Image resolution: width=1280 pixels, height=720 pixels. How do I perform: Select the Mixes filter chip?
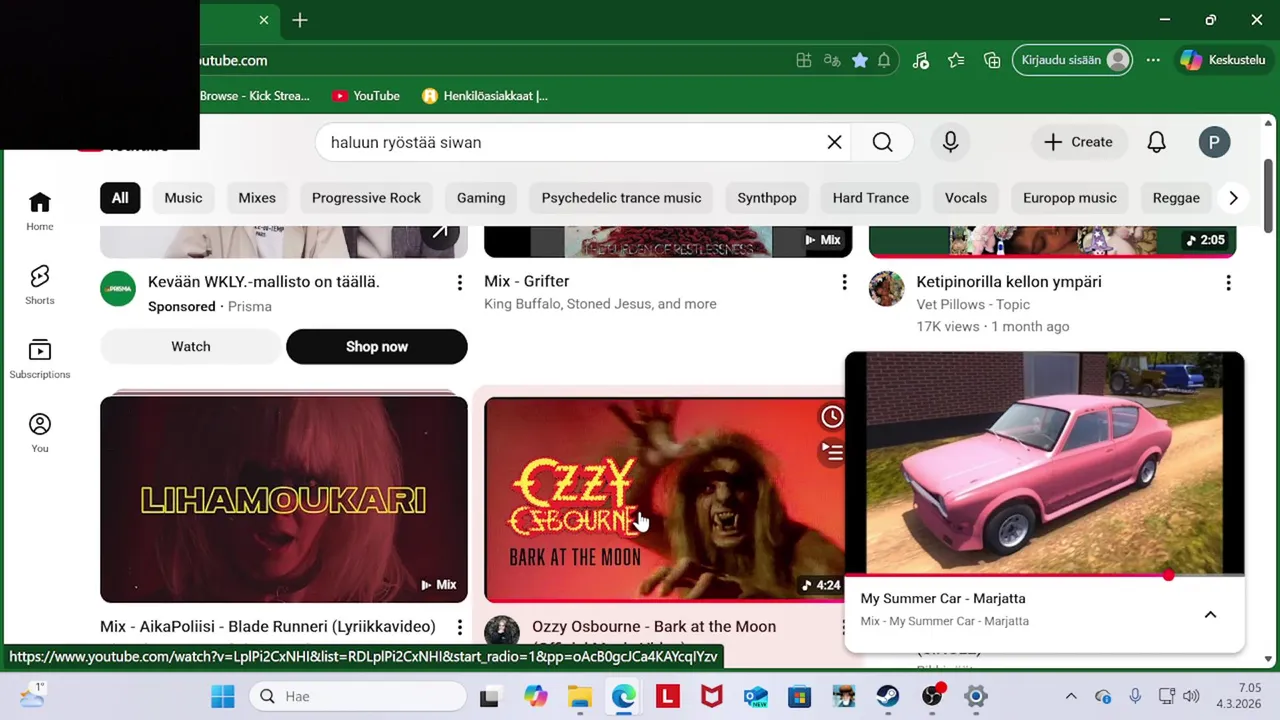[257, 198]
